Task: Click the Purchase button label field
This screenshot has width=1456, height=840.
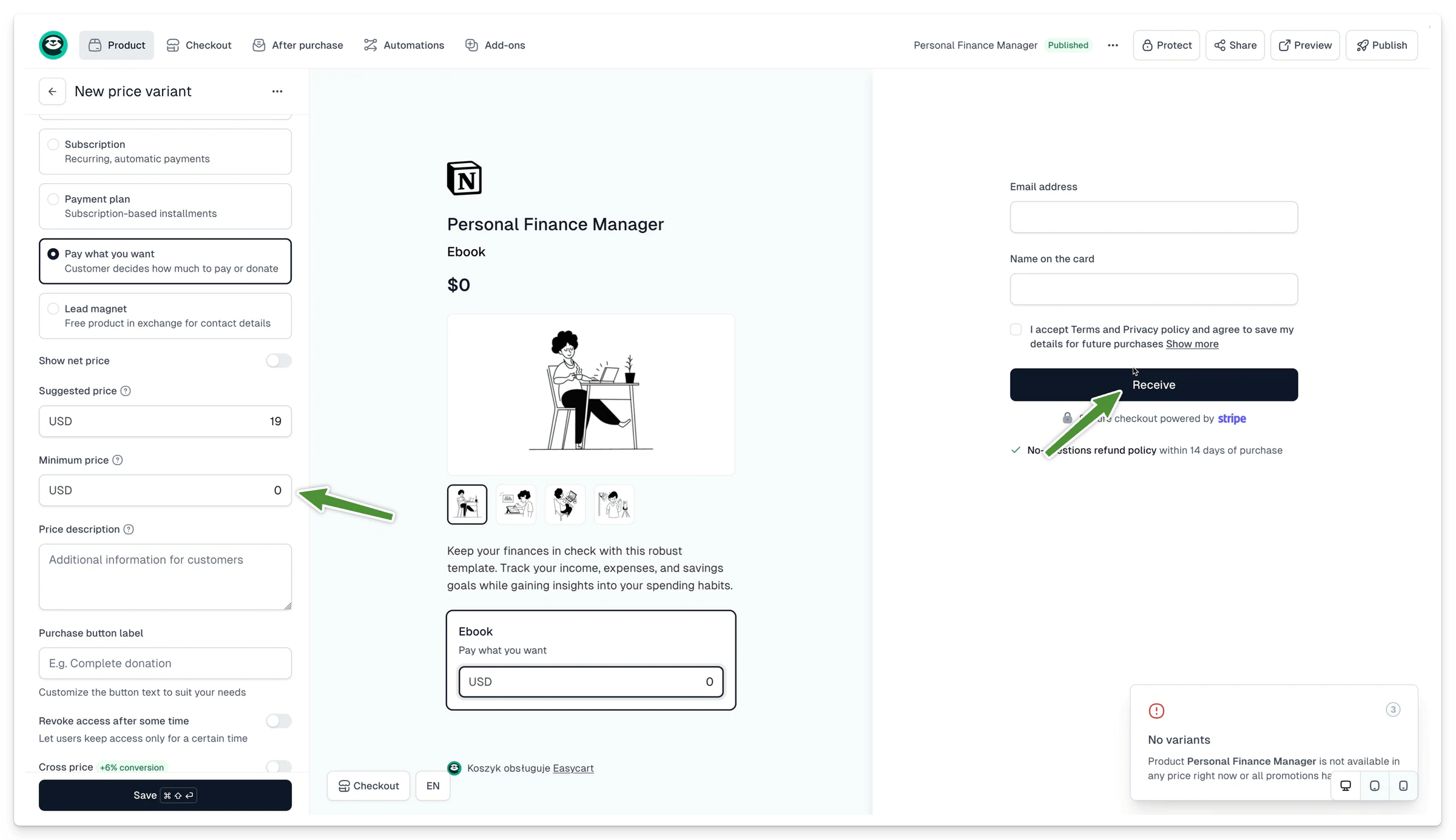Action: [165, 664]
